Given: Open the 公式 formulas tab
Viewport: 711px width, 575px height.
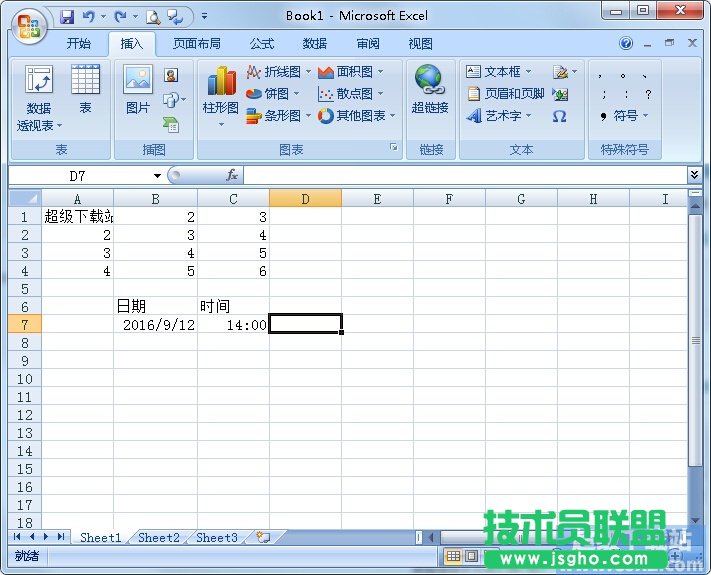Looking at the screenshot, I should 262,44.
